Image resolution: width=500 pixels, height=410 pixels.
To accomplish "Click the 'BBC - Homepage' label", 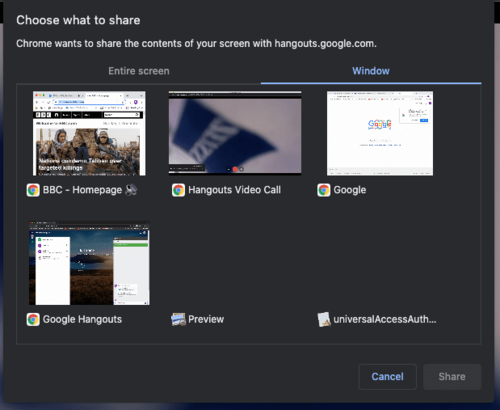I will (82, 190).
